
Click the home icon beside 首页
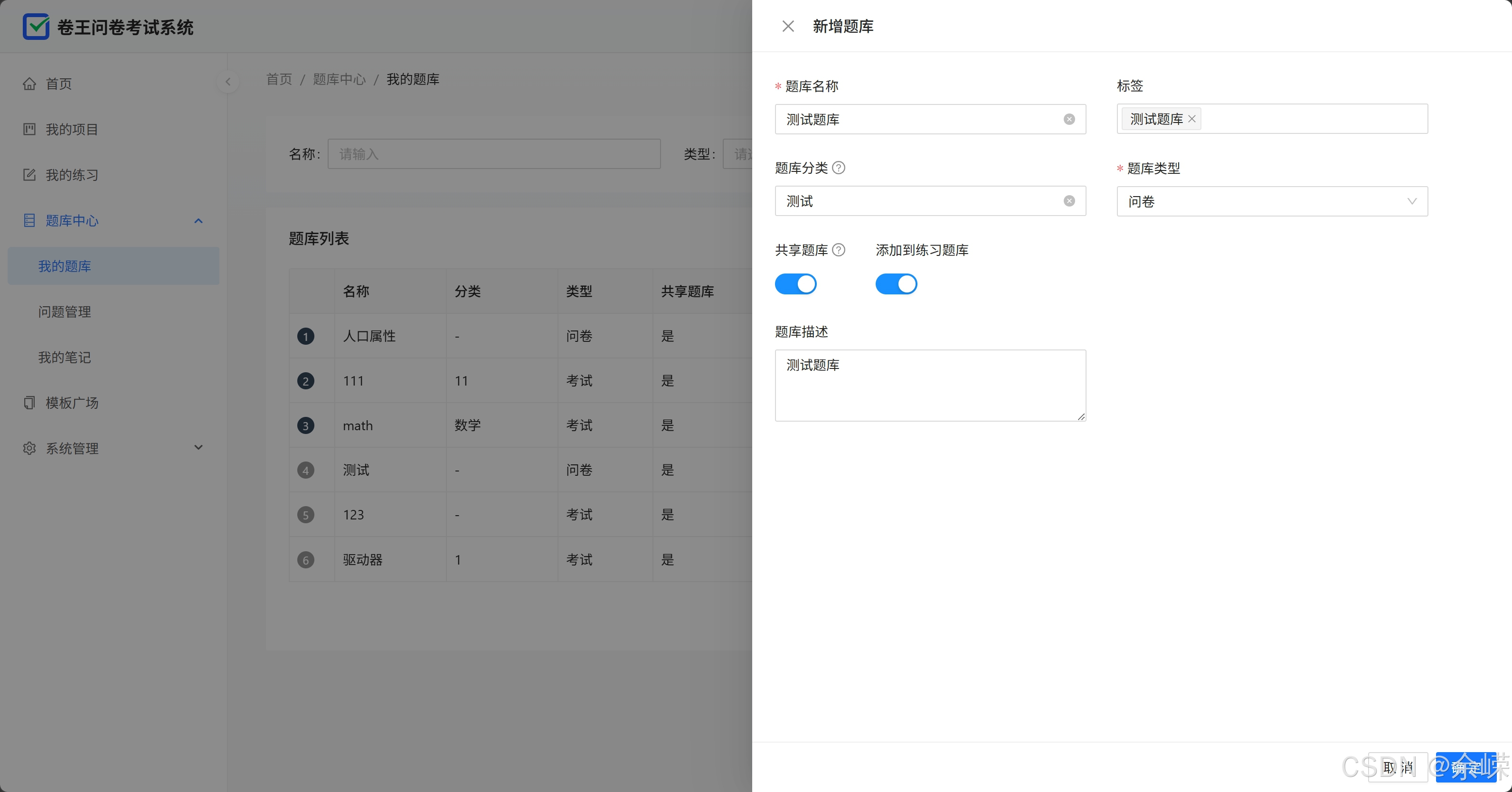click(x=29, y=84)
